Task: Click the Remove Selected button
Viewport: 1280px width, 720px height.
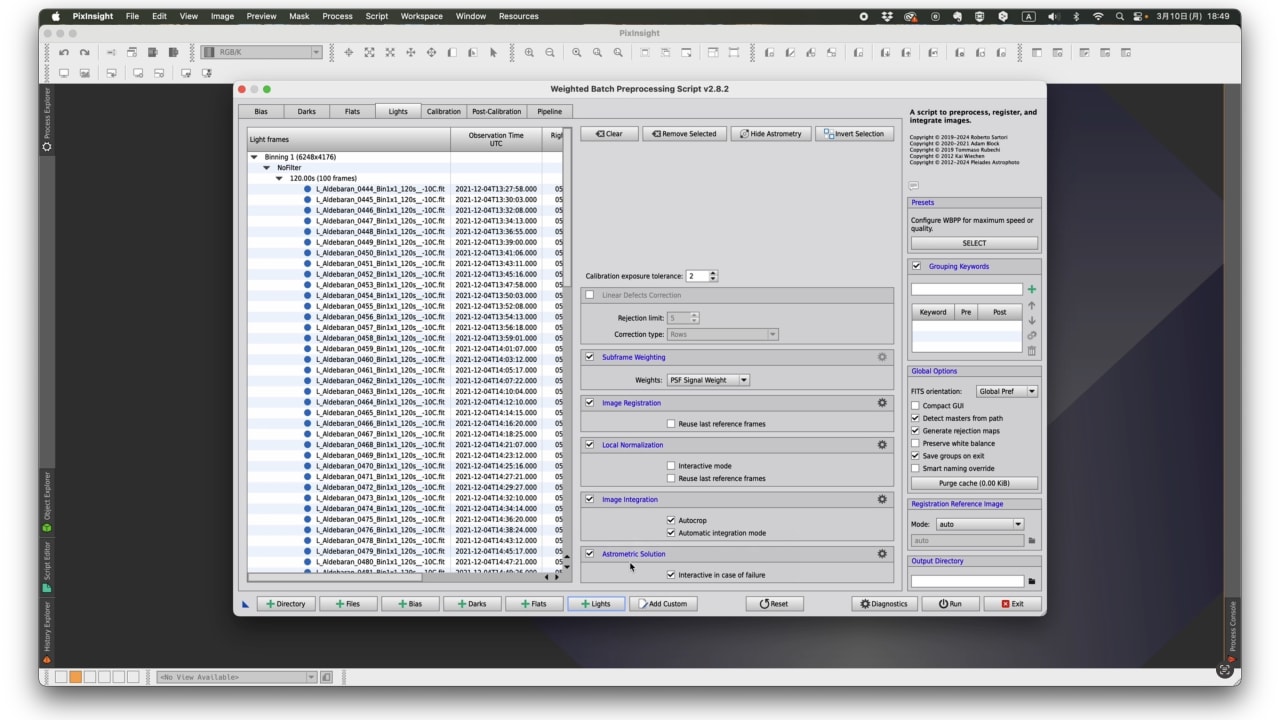Action: click(x=685, y=134)
